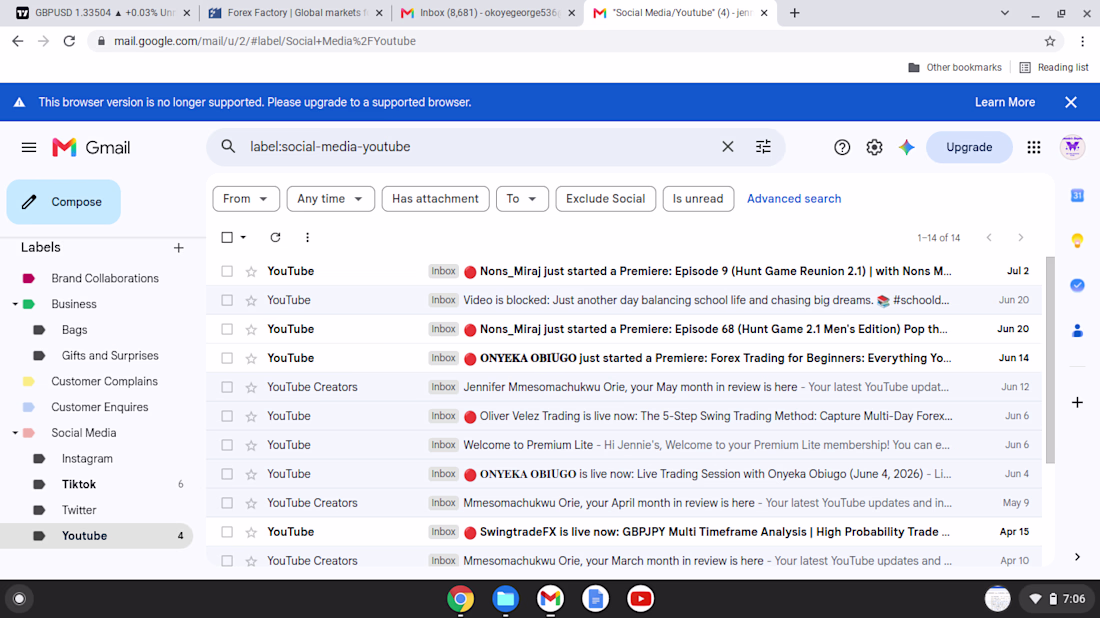Open the more options three-dot menu above the email list
The image size is (1100, 618).
point(307,237)
